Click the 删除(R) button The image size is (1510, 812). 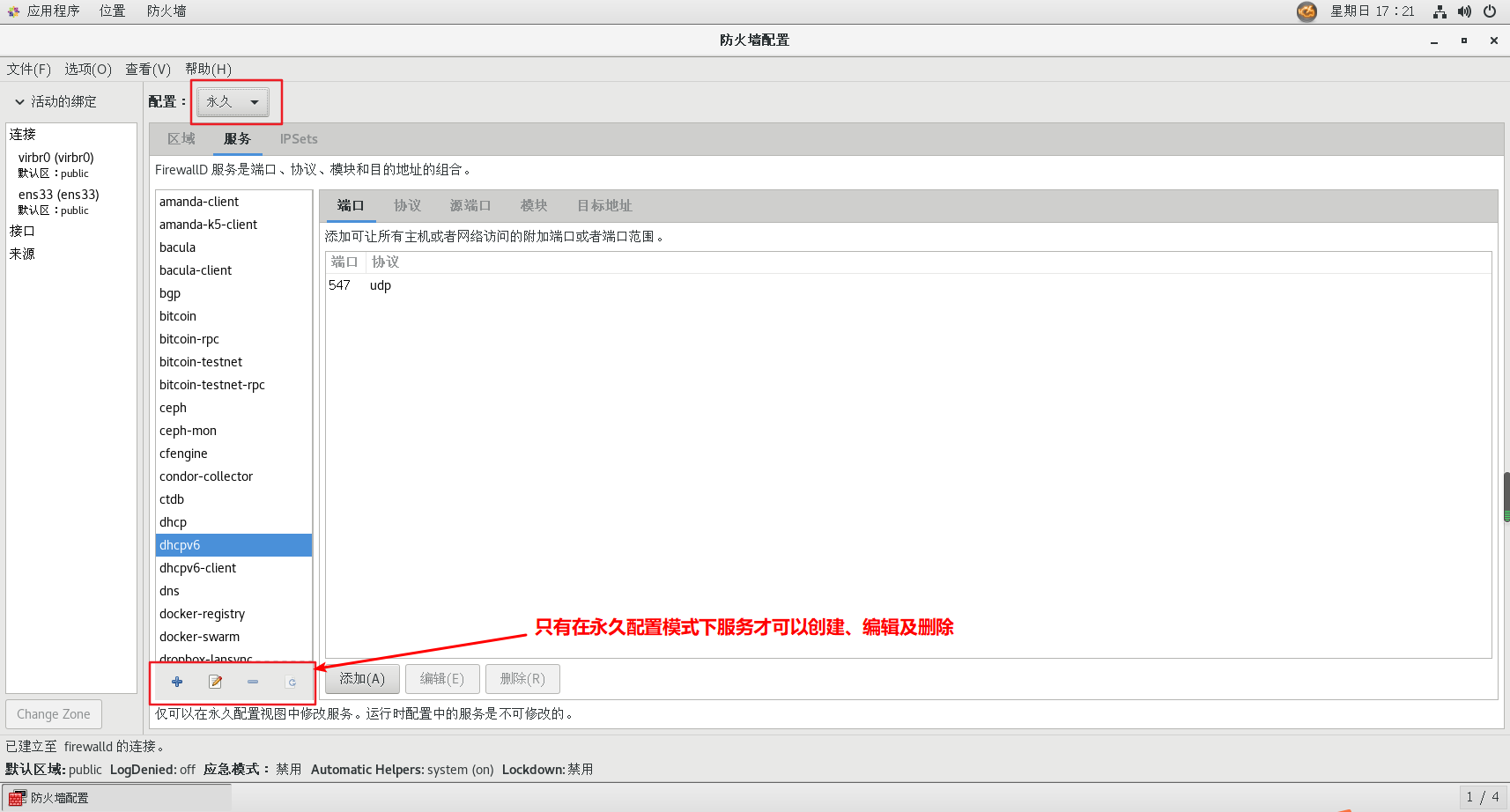coord(522,679)
